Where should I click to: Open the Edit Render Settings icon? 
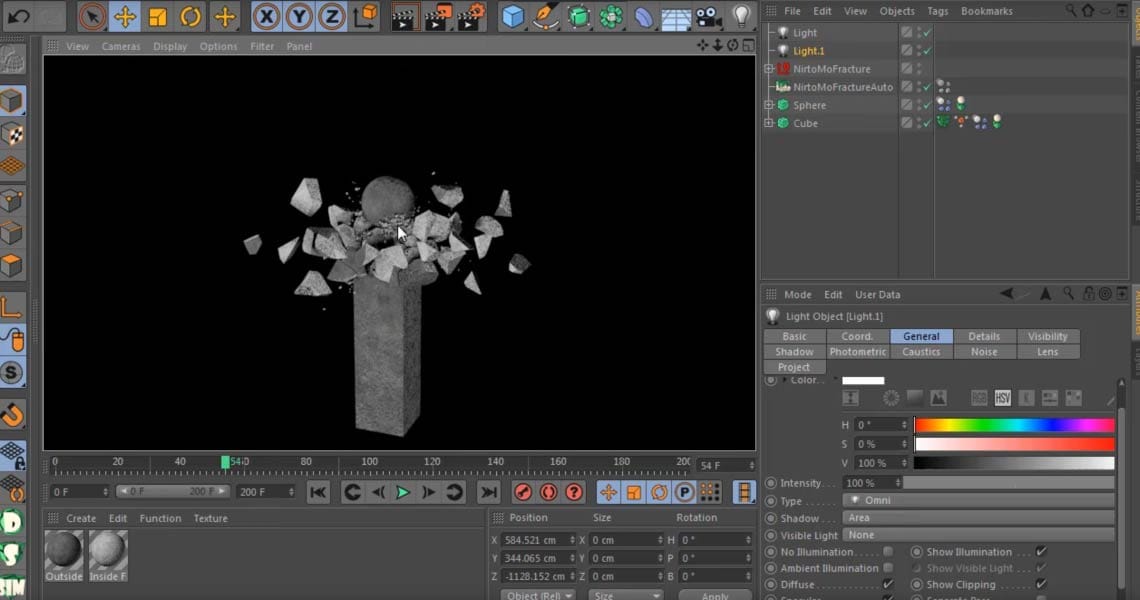470,17
